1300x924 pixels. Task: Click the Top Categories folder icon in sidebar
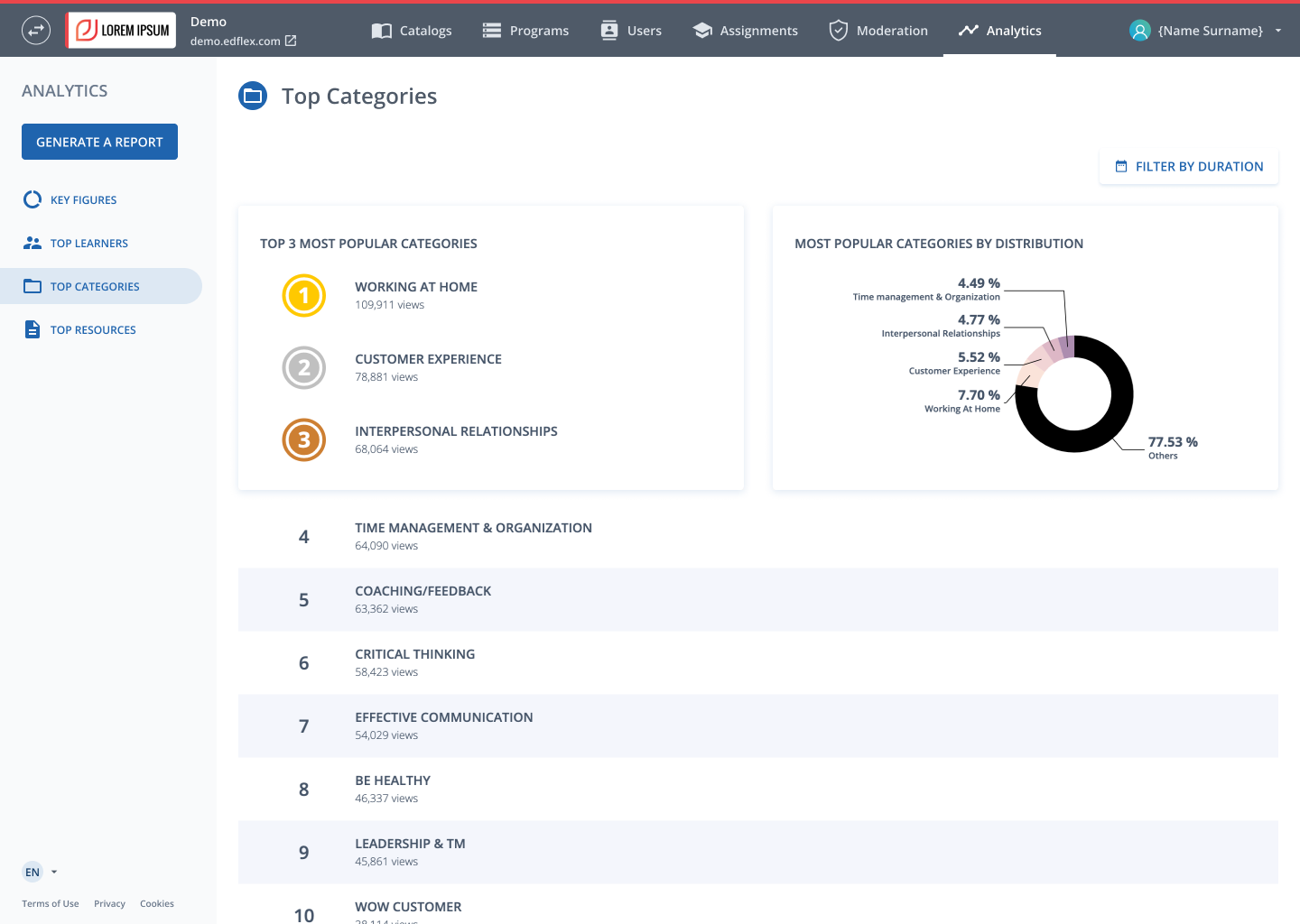32,286
